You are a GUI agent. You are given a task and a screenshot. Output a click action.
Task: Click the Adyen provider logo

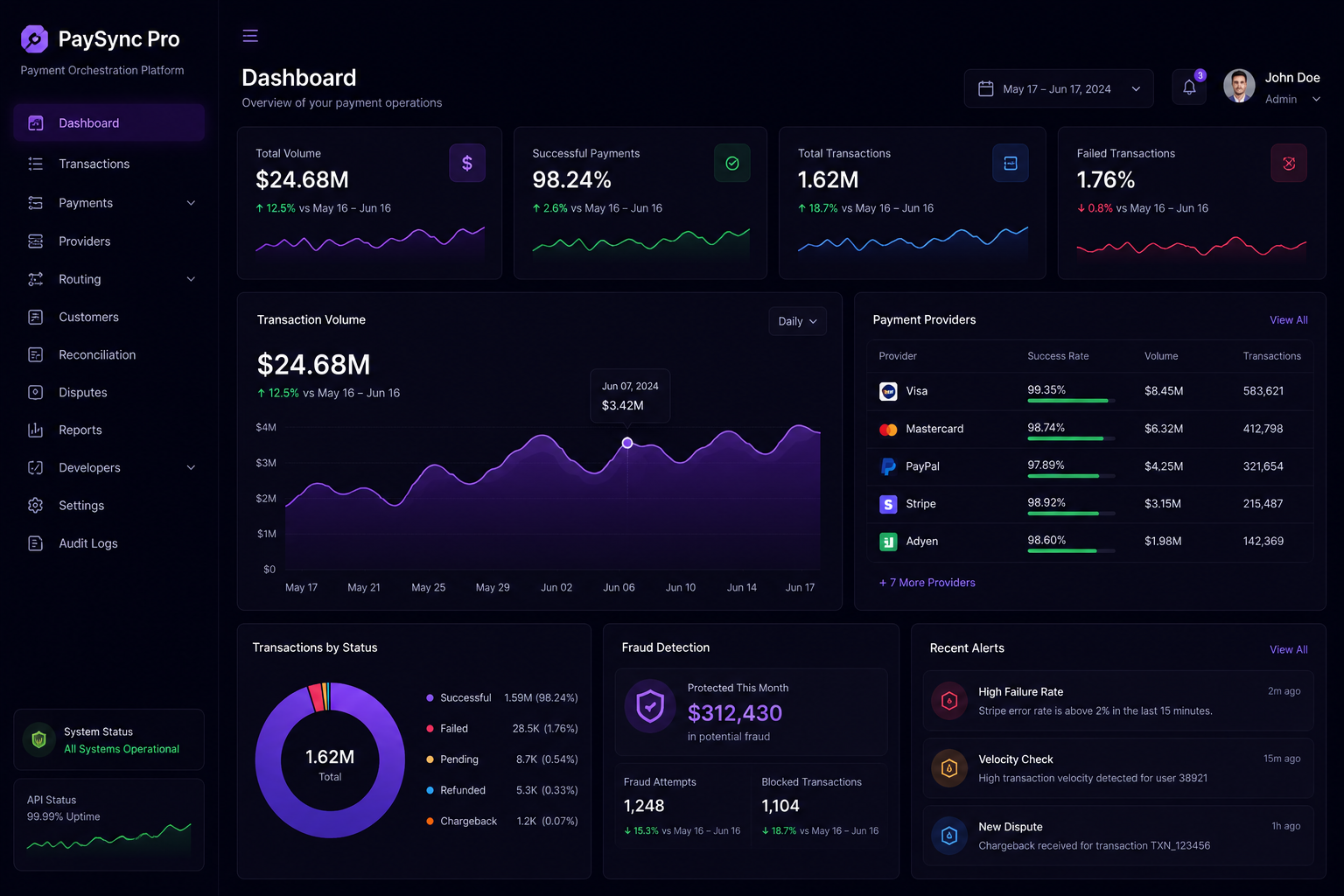point(888,542)
